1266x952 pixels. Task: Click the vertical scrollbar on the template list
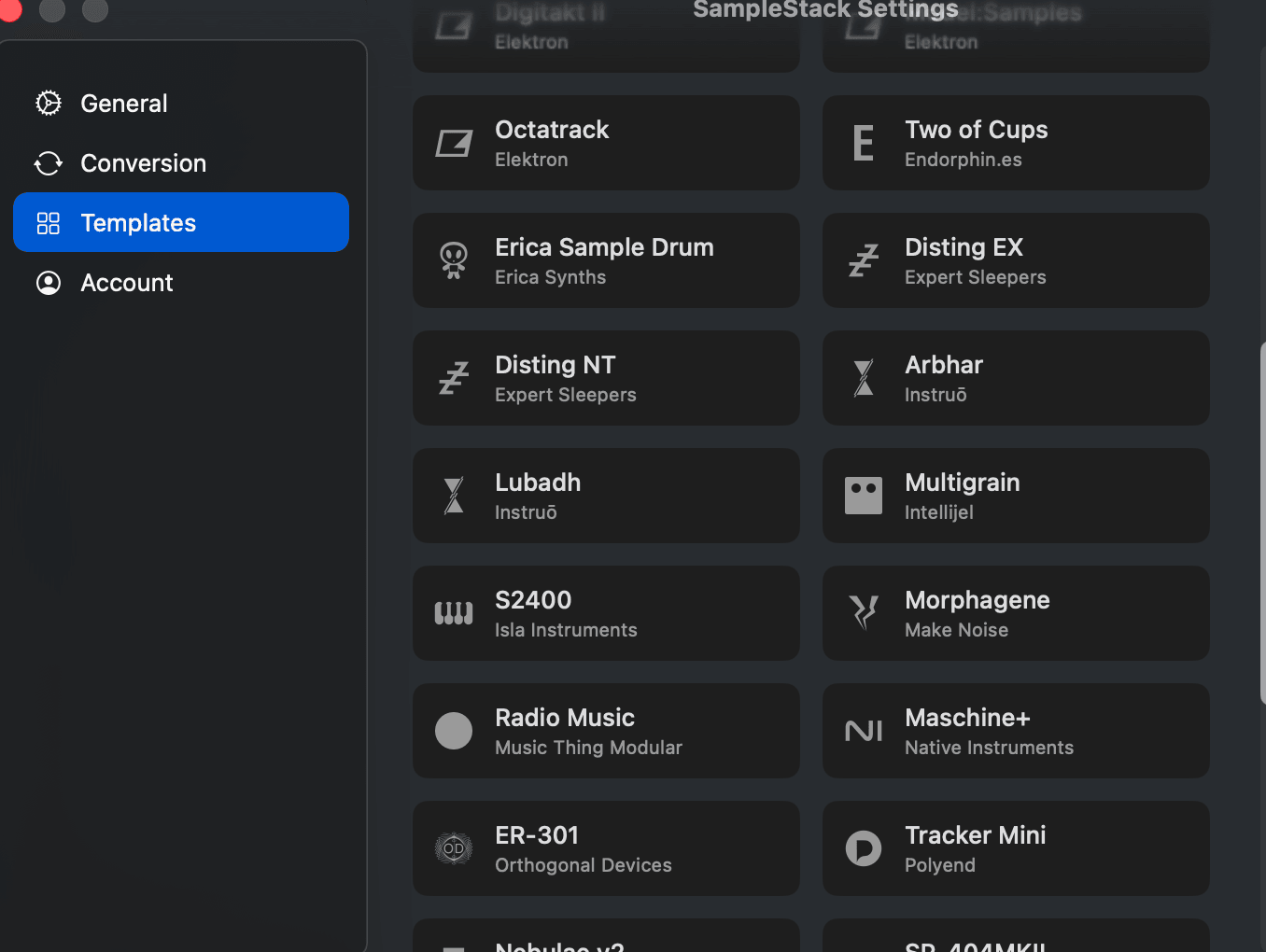pyautogui.click(x=1262, y=523)
